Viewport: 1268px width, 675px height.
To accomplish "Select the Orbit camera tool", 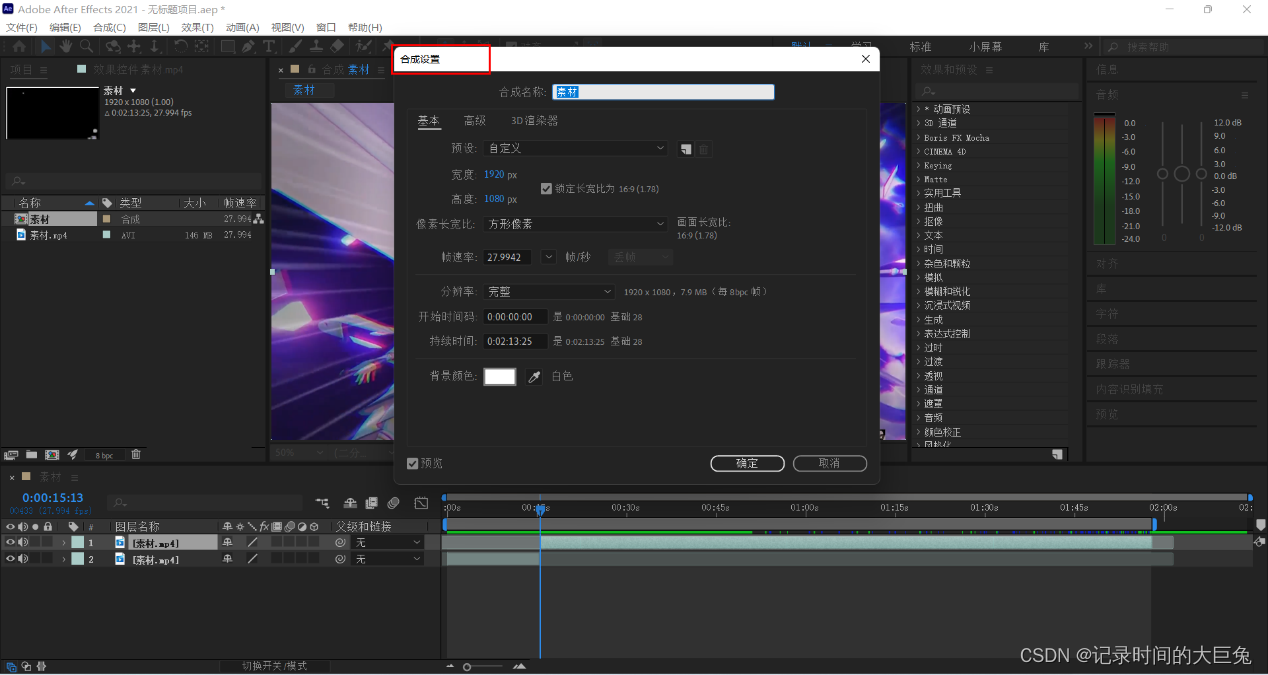I will (113, 46).
